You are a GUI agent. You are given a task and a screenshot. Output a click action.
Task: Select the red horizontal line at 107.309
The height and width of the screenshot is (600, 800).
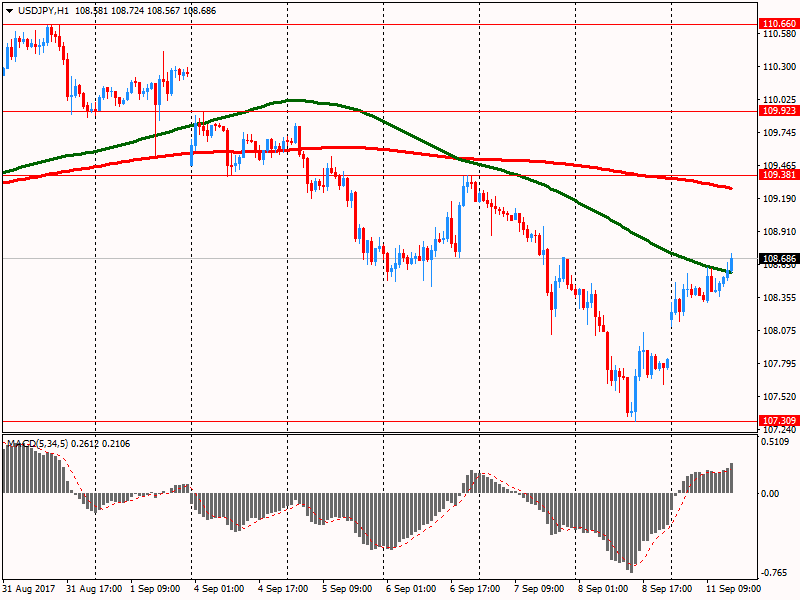(380, 421)
